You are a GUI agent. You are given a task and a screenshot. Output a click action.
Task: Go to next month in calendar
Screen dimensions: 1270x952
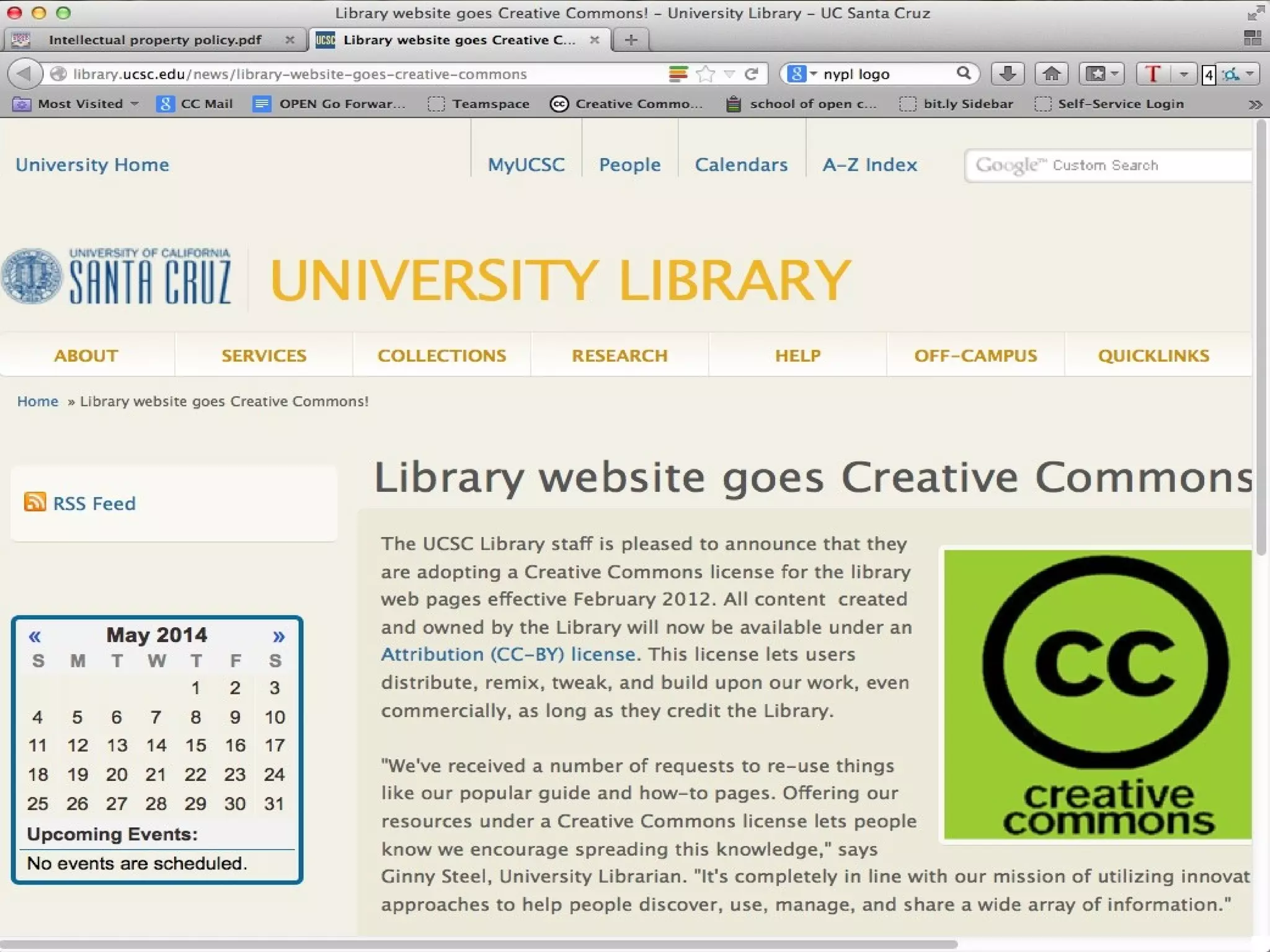(x=278, y=637)
